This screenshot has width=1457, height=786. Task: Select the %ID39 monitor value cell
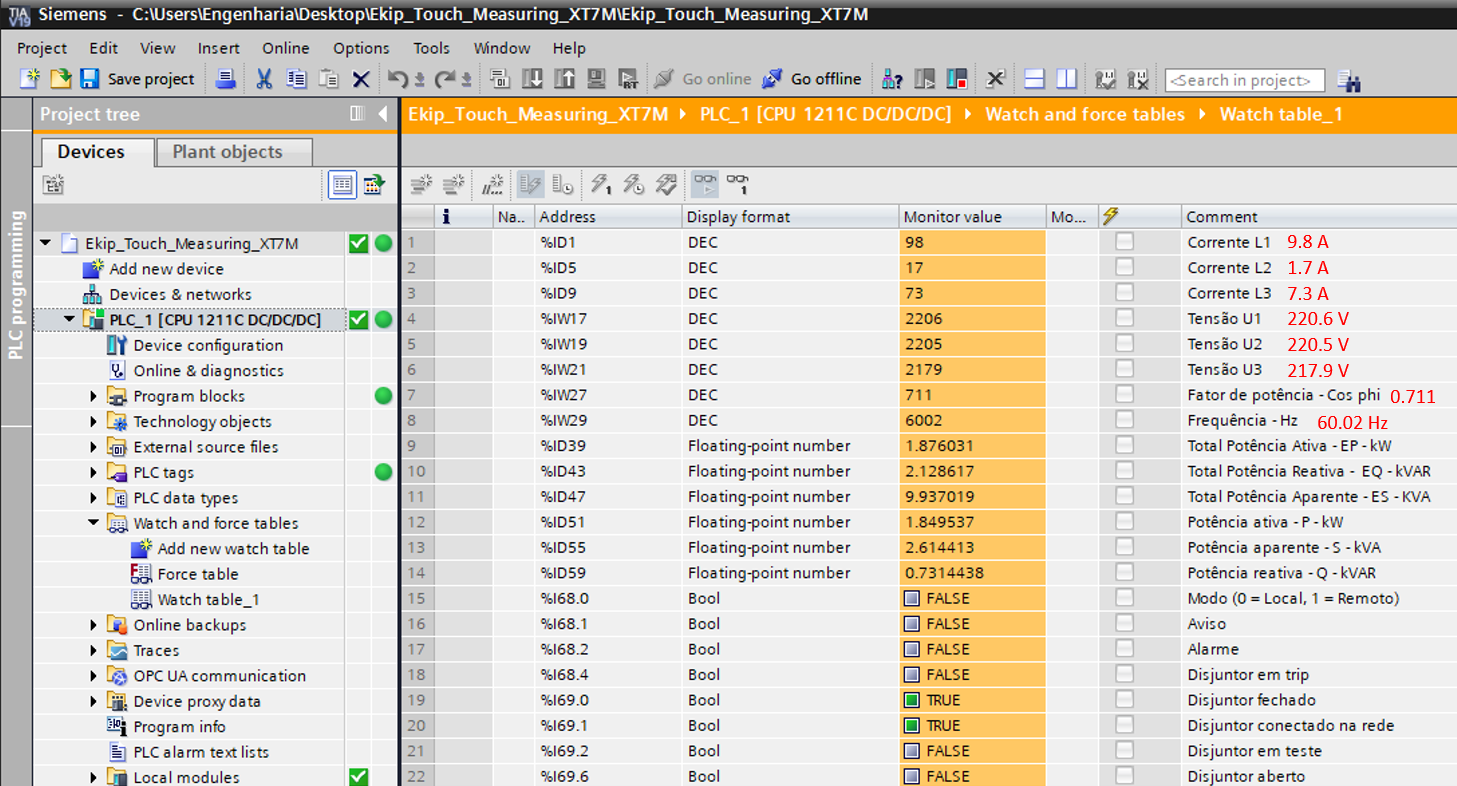point(970,446)
